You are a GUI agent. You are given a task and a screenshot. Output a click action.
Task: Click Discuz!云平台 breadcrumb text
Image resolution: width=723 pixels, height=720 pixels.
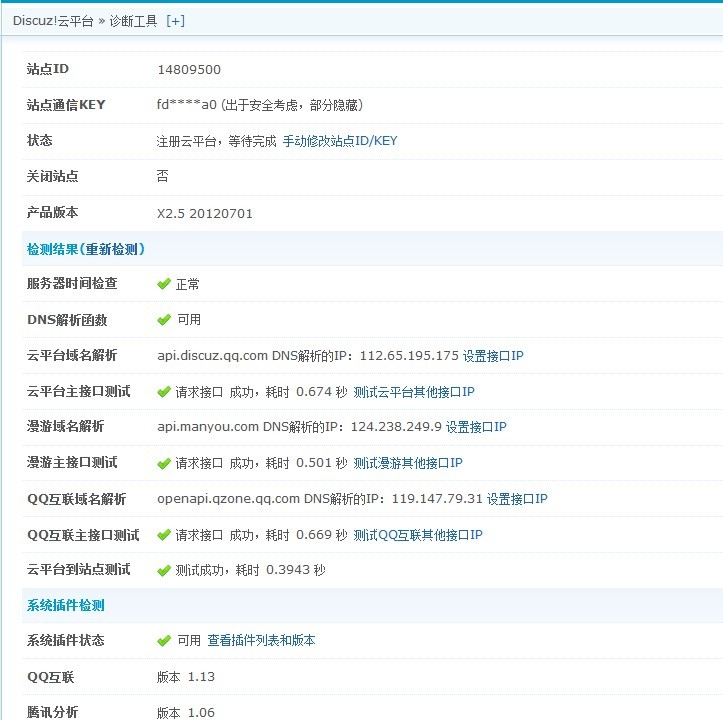[x=53, y=21]
